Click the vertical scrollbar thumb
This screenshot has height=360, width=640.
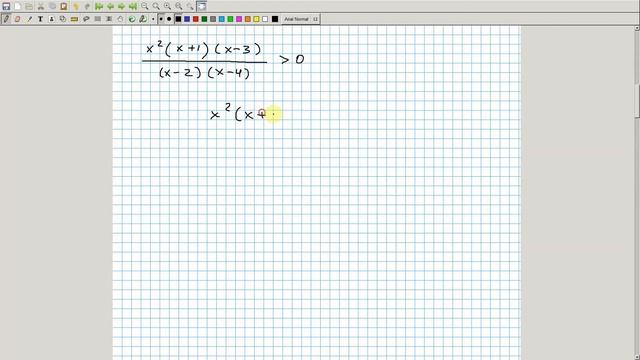(x=637, y=101)
